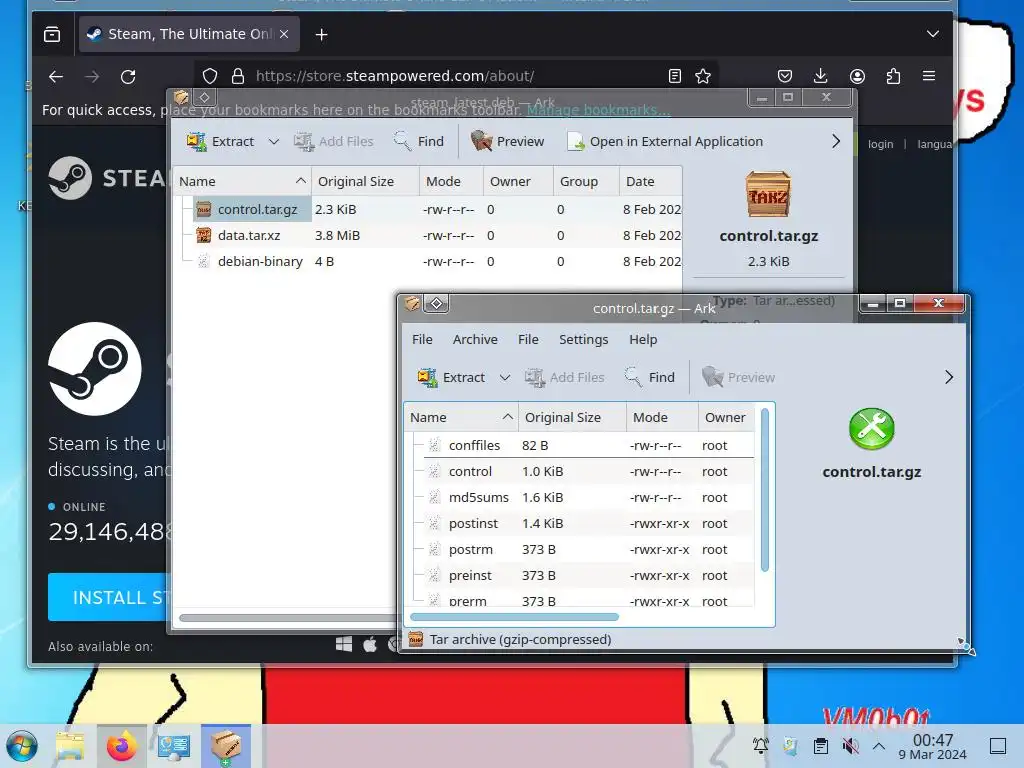1024x768 pixels.
Task: Open Extract dropdown arrow in steam_latest.deb window
Action: click(274, 142)
